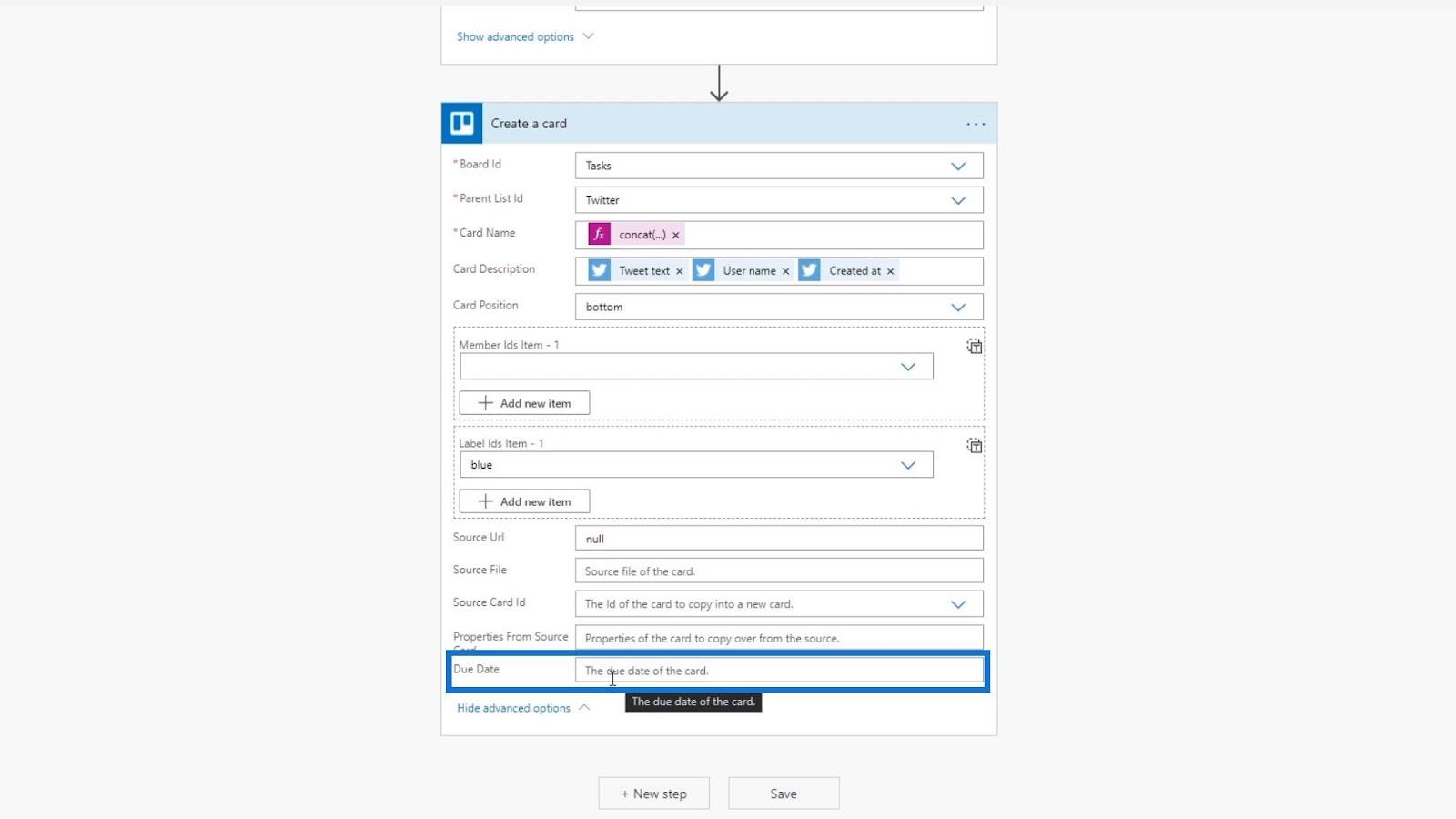
Task: Open the Member Ids Item 1 dropdown
Action: [696, 367]
